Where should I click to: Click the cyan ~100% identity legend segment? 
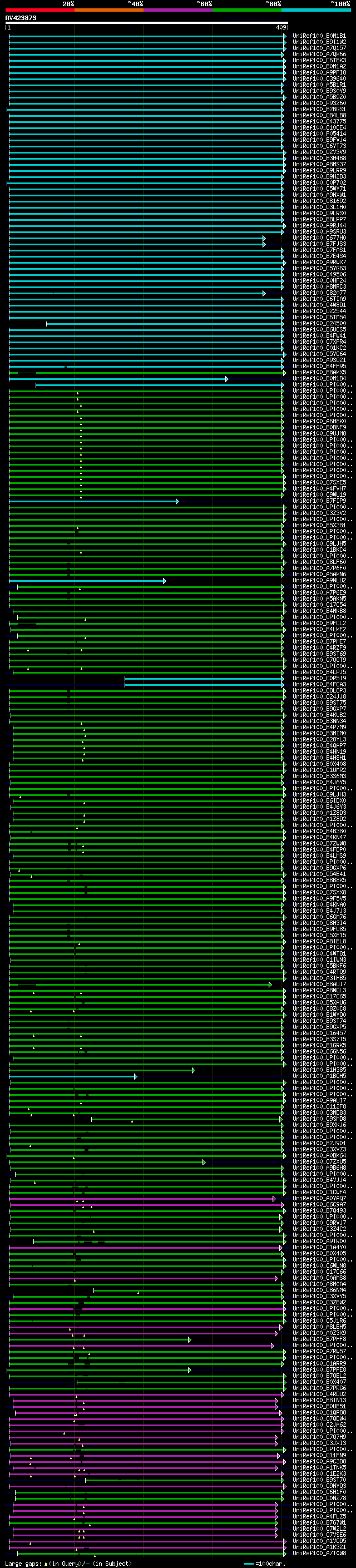click(x=317, y=10)
